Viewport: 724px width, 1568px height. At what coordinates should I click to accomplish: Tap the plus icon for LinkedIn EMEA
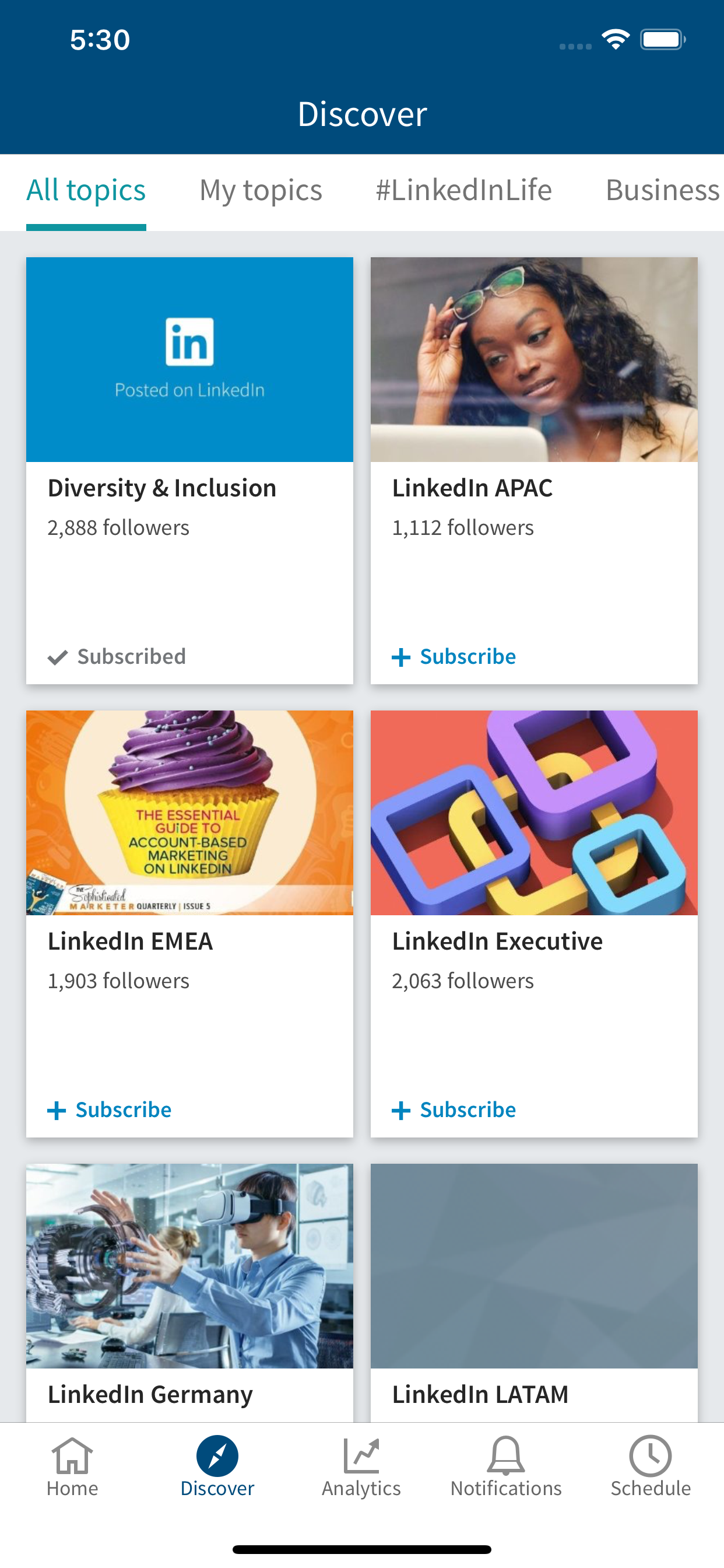coord(57,1111)
